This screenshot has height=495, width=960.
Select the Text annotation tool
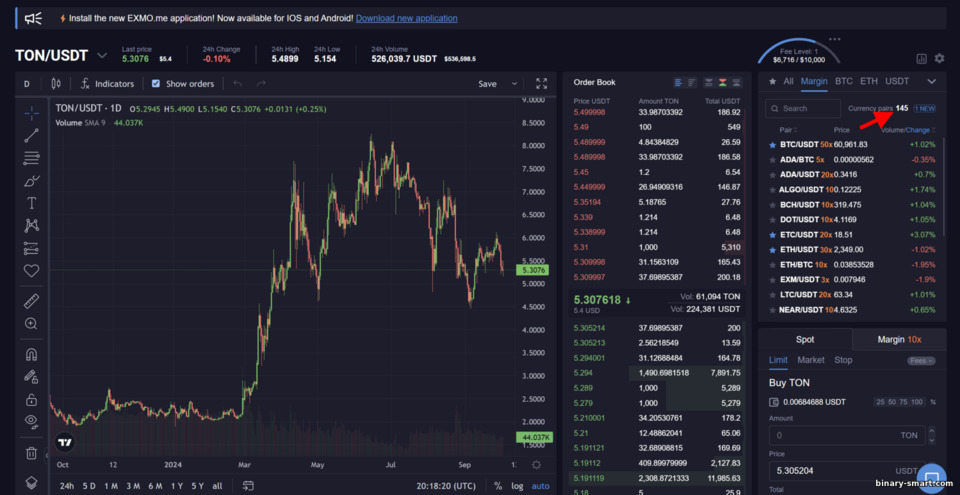31,203
